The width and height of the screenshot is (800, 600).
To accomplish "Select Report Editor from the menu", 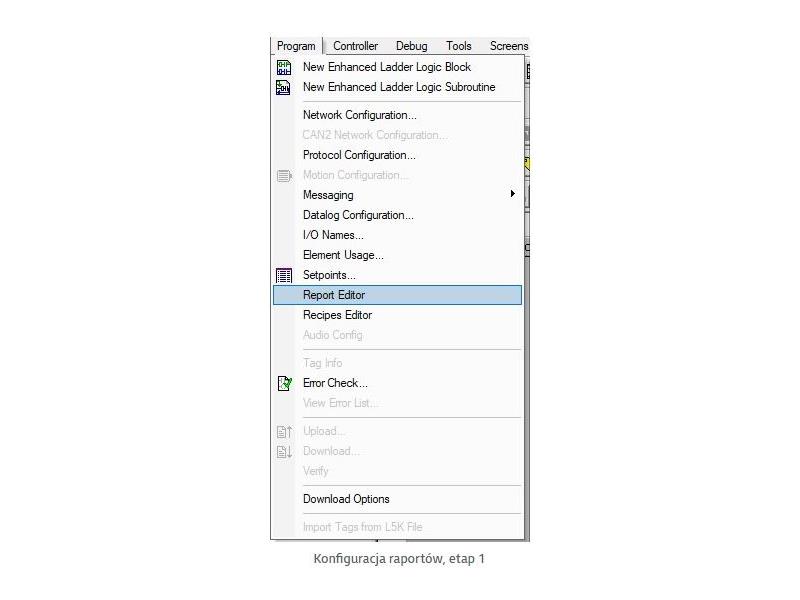I will click(x=397, y=295).
